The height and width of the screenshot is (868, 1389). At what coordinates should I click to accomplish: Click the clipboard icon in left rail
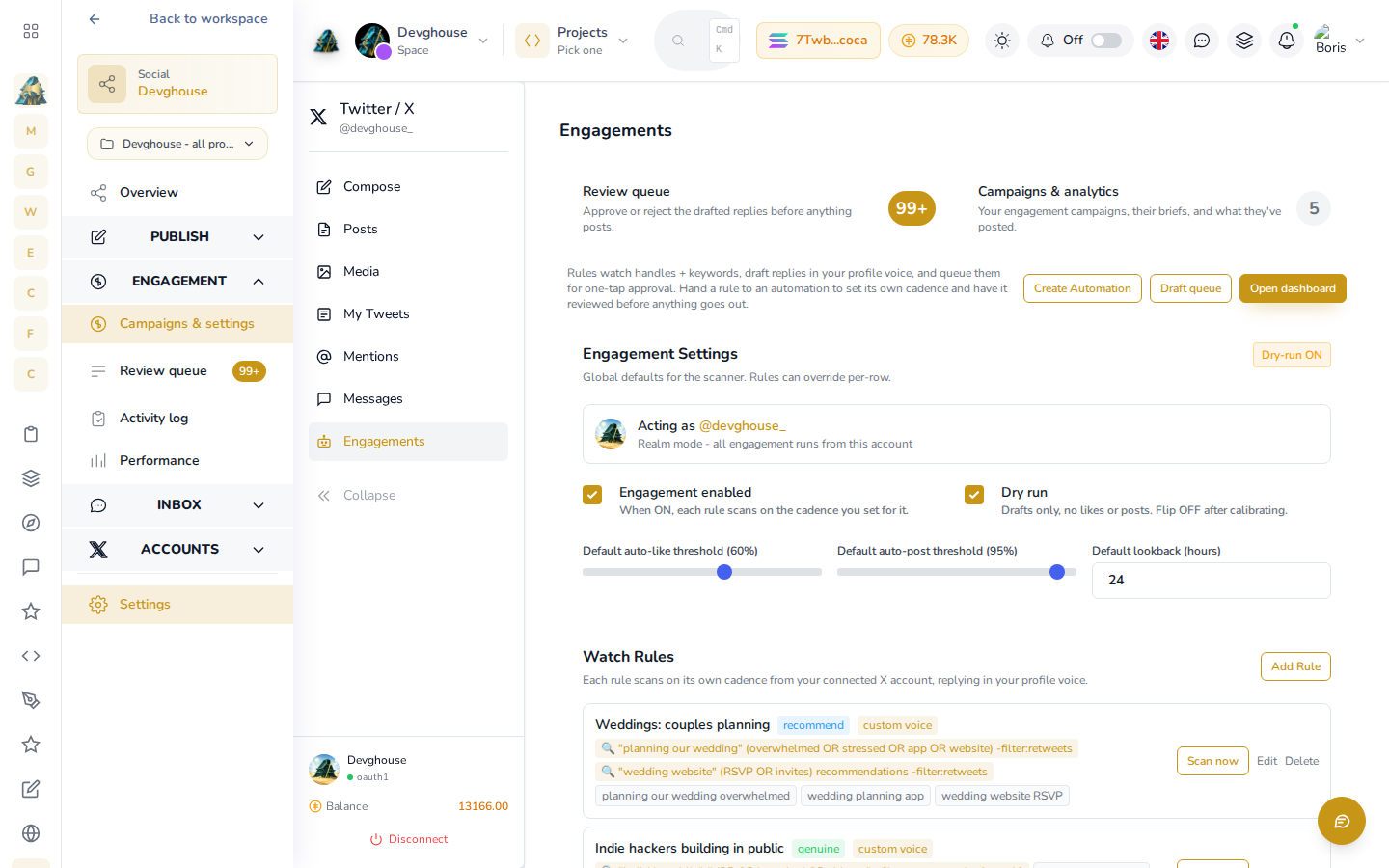pyautogui.click(x=31, y=434)
